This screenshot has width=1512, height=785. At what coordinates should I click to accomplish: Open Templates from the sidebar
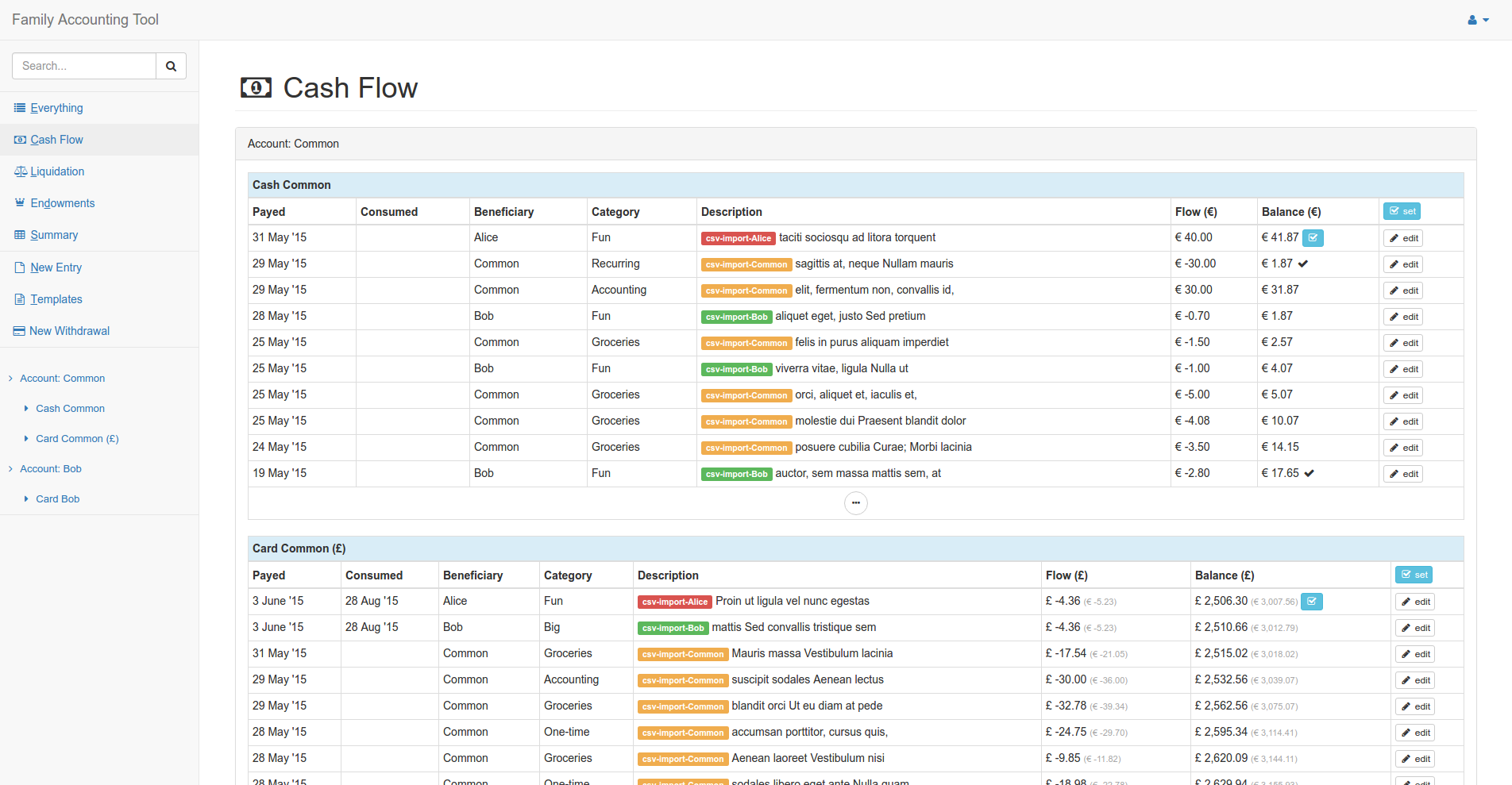click(56, 299)
